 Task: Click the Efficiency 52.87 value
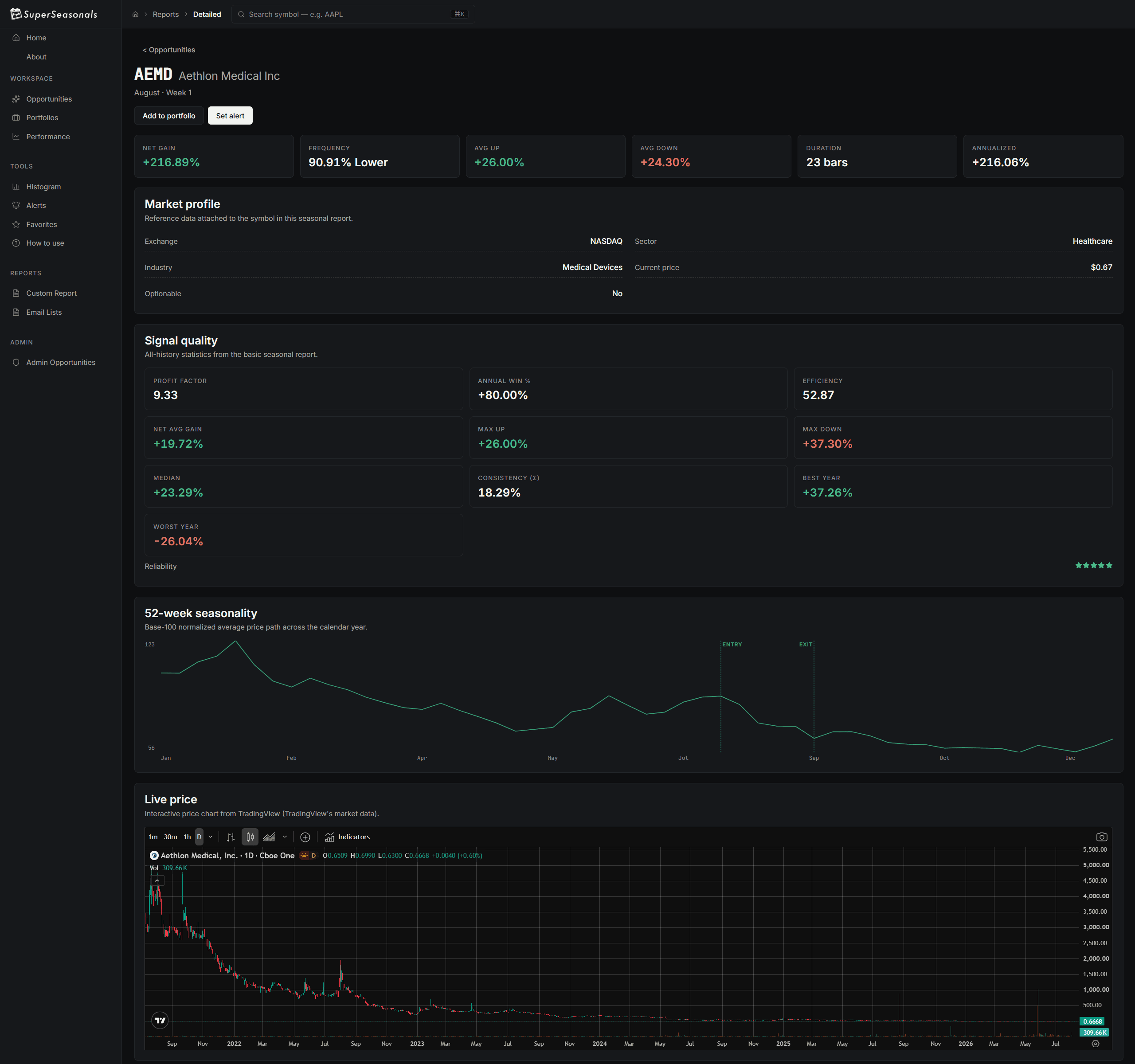pos(818,395)
